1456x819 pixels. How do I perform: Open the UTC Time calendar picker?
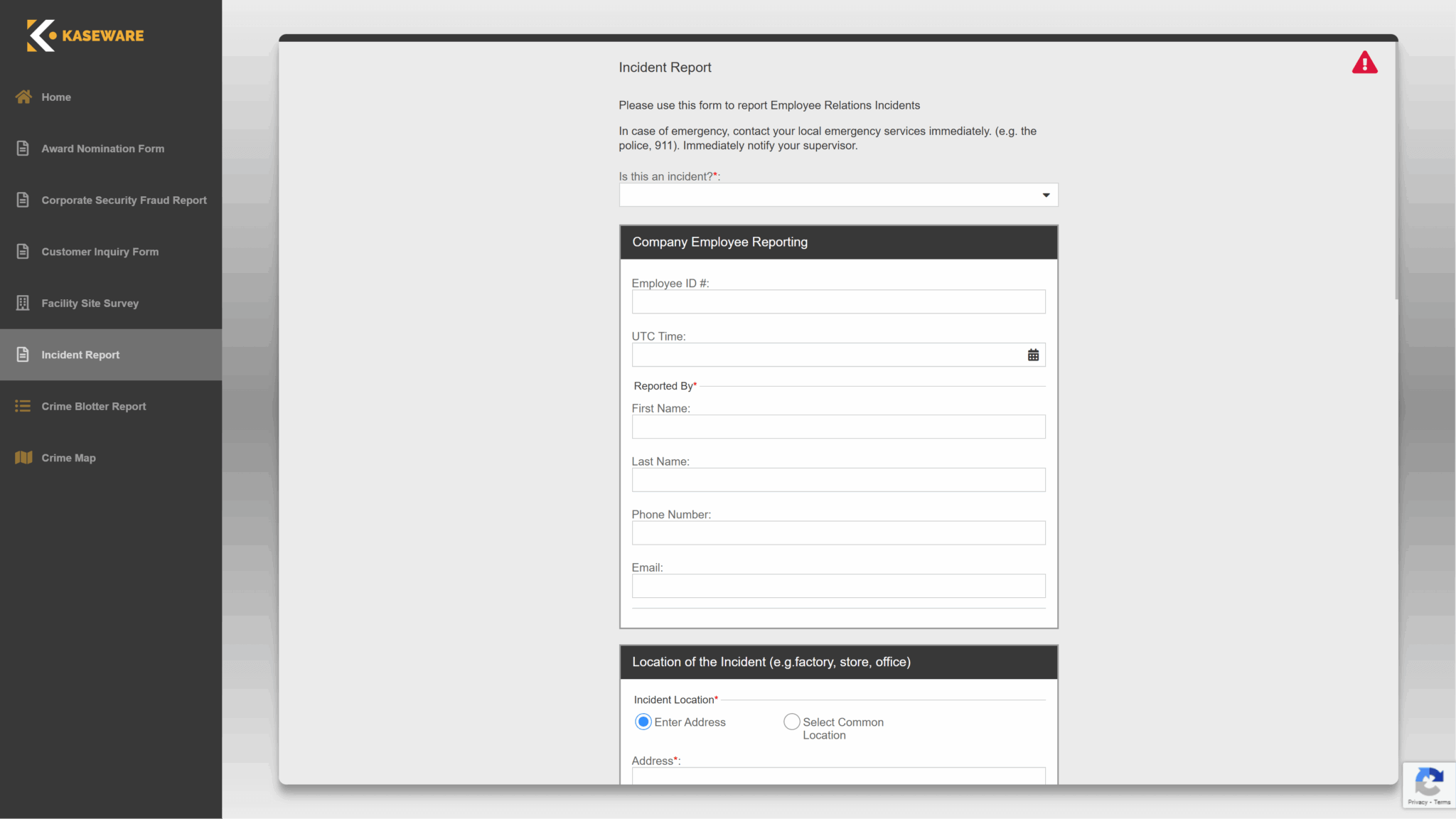coord(1033,354)
